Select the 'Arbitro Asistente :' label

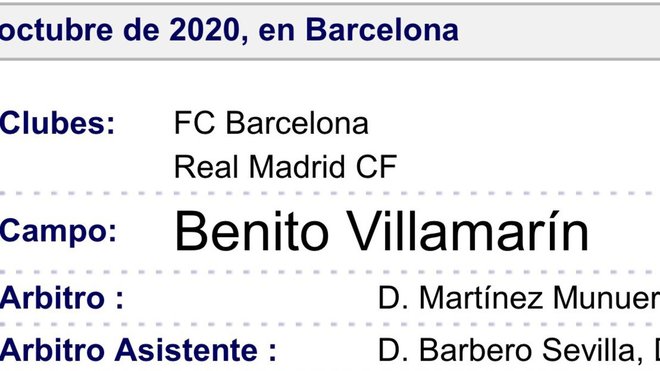138,350
